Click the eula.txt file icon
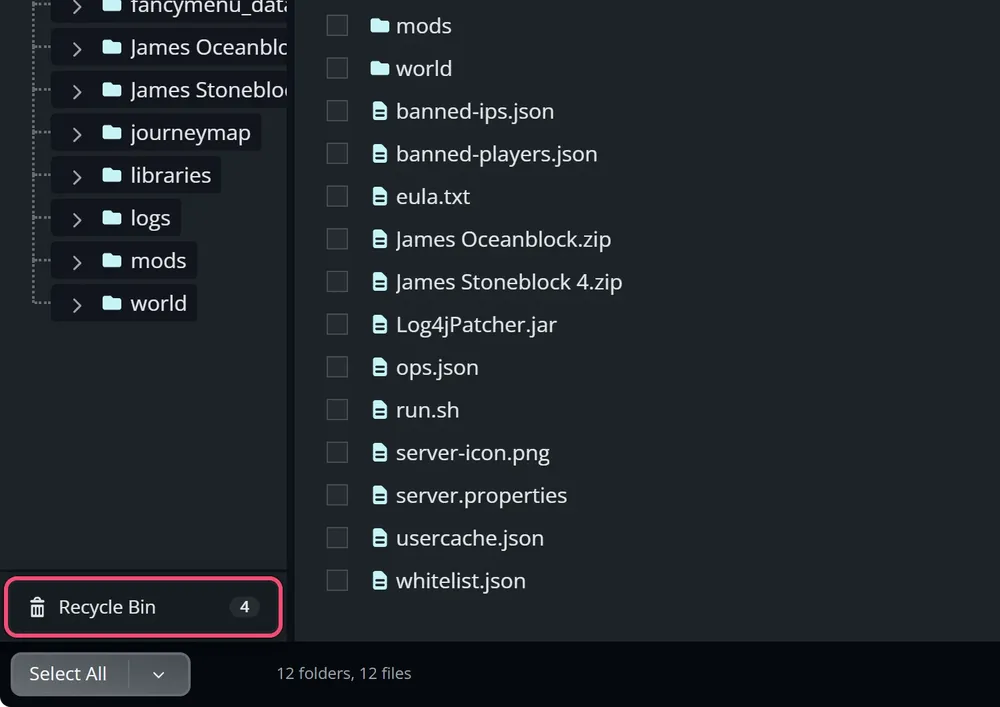The width and height of the screenshot is (1000, 707). (379, 196)
